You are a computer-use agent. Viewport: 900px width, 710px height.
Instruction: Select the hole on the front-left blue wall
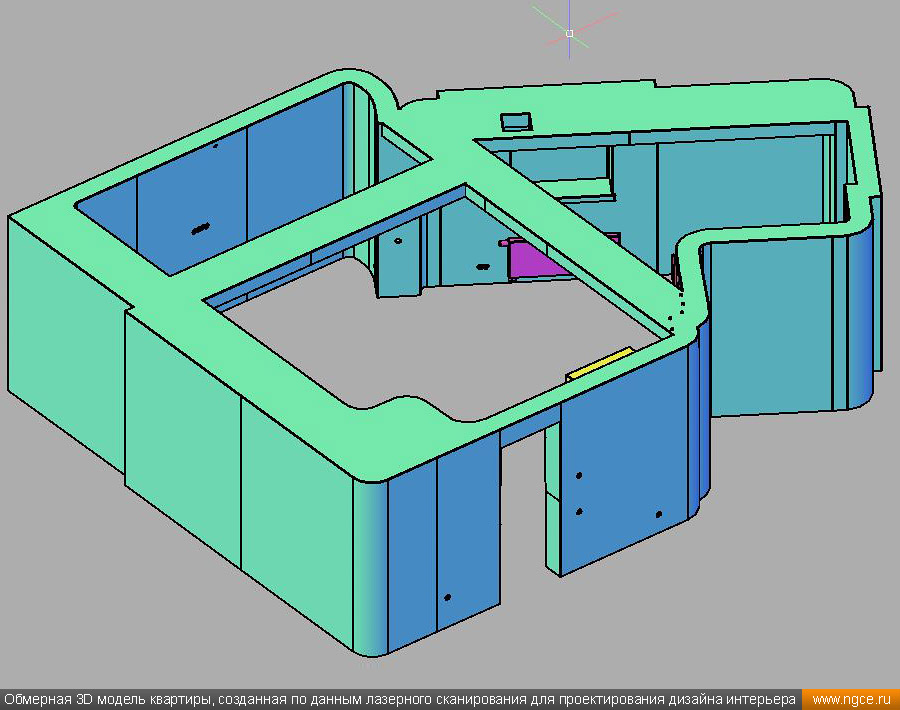click(447, 597)
